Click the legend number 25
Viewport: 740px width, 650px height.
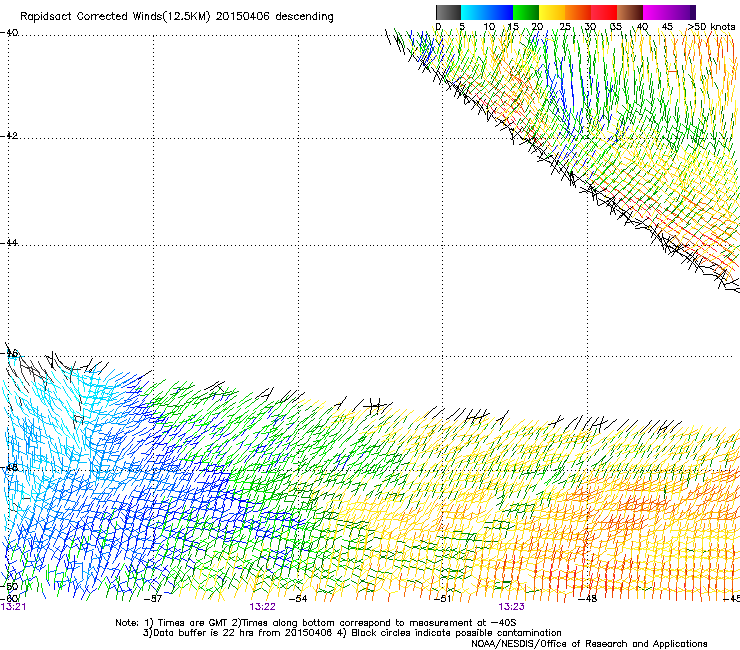click(565, 26)
